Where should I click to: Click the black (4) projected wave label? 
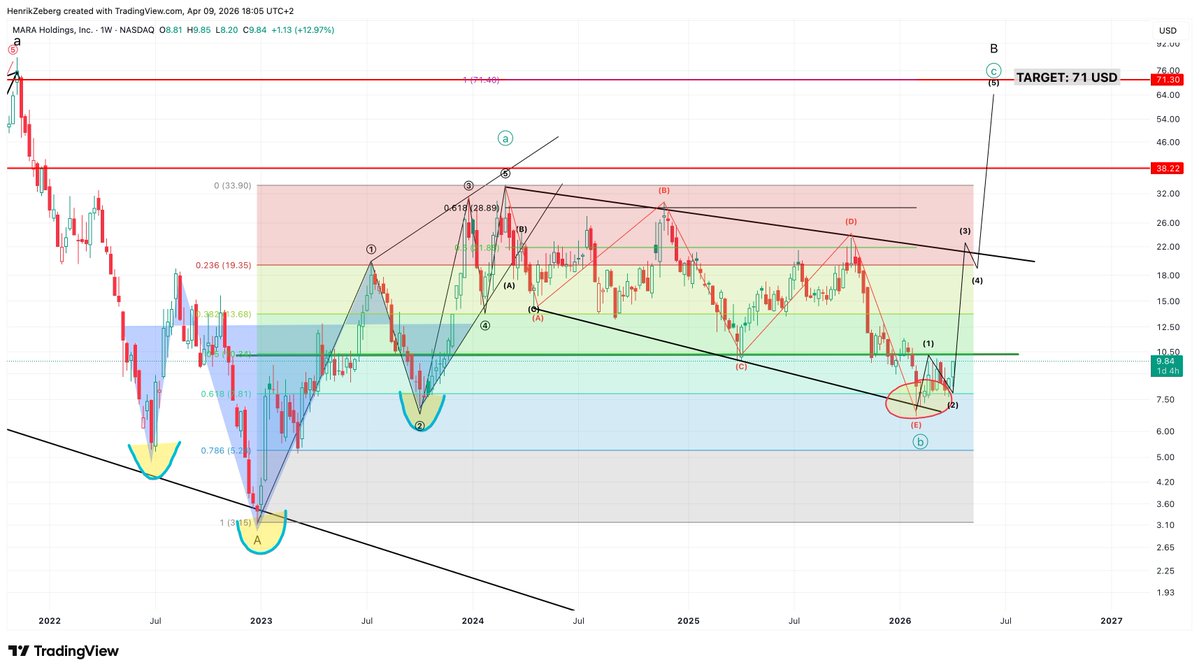pyautogui.click(x=977, y=281)
